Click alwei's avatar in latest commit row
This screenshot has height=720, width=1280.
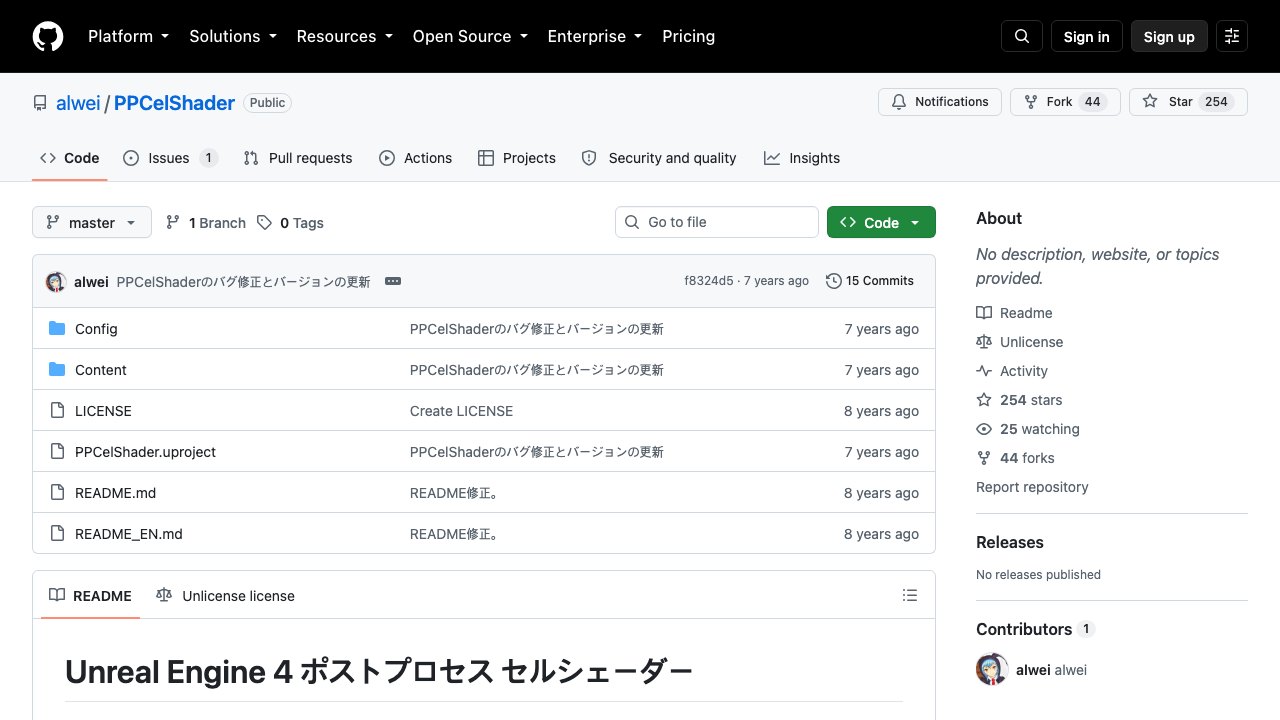(56, 281)
